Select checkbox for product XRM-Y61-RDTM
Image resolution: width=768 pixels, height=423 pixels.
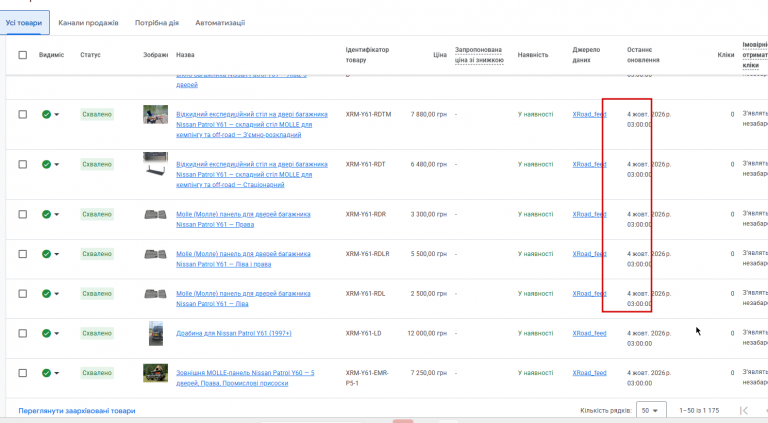pyautogui.click(x=23, y=114)
